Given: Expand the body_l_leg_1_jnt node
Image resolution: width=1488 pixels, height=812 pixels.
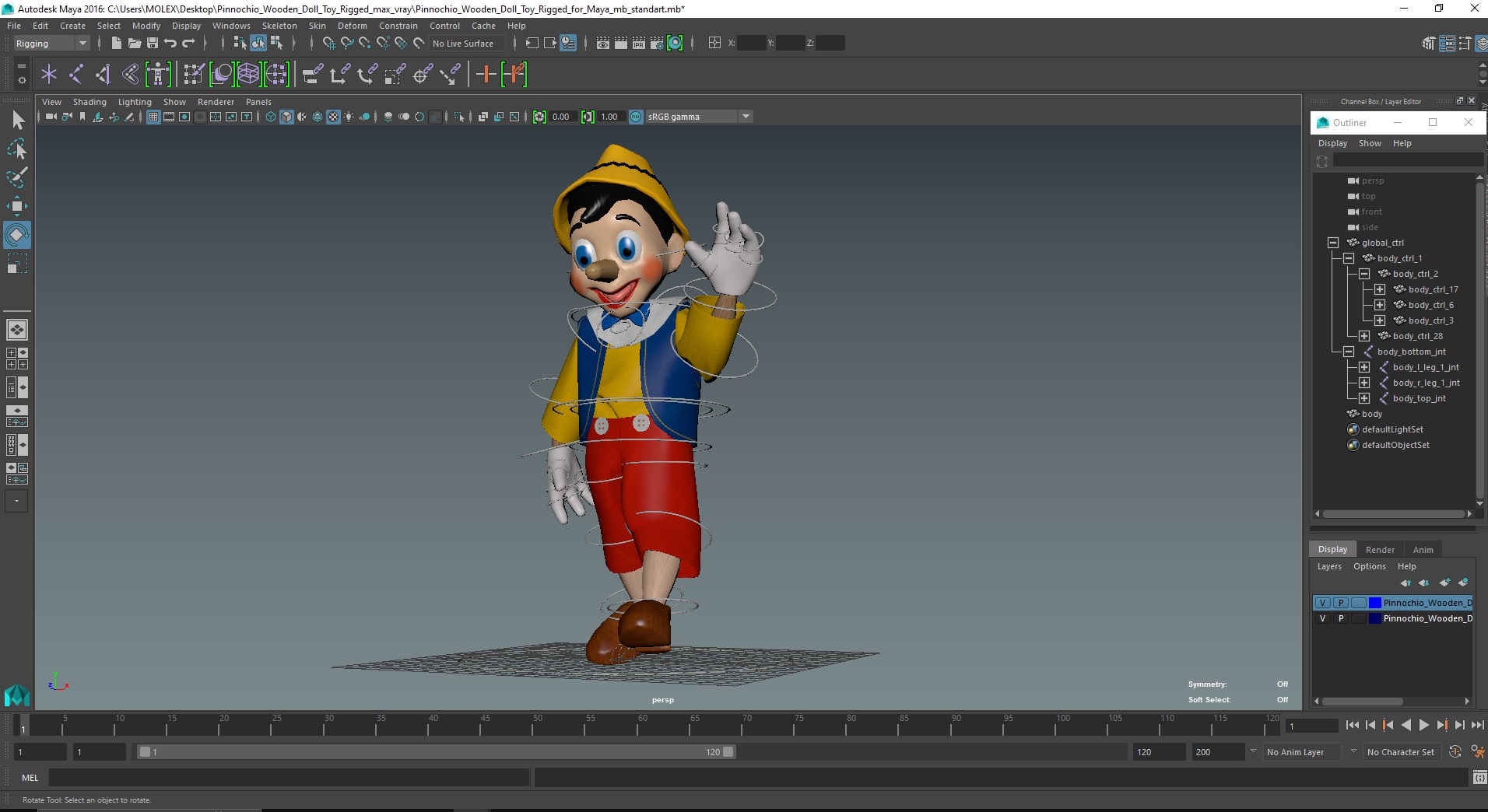Looking at the screenshot, I should click(x=1364, y=367).
